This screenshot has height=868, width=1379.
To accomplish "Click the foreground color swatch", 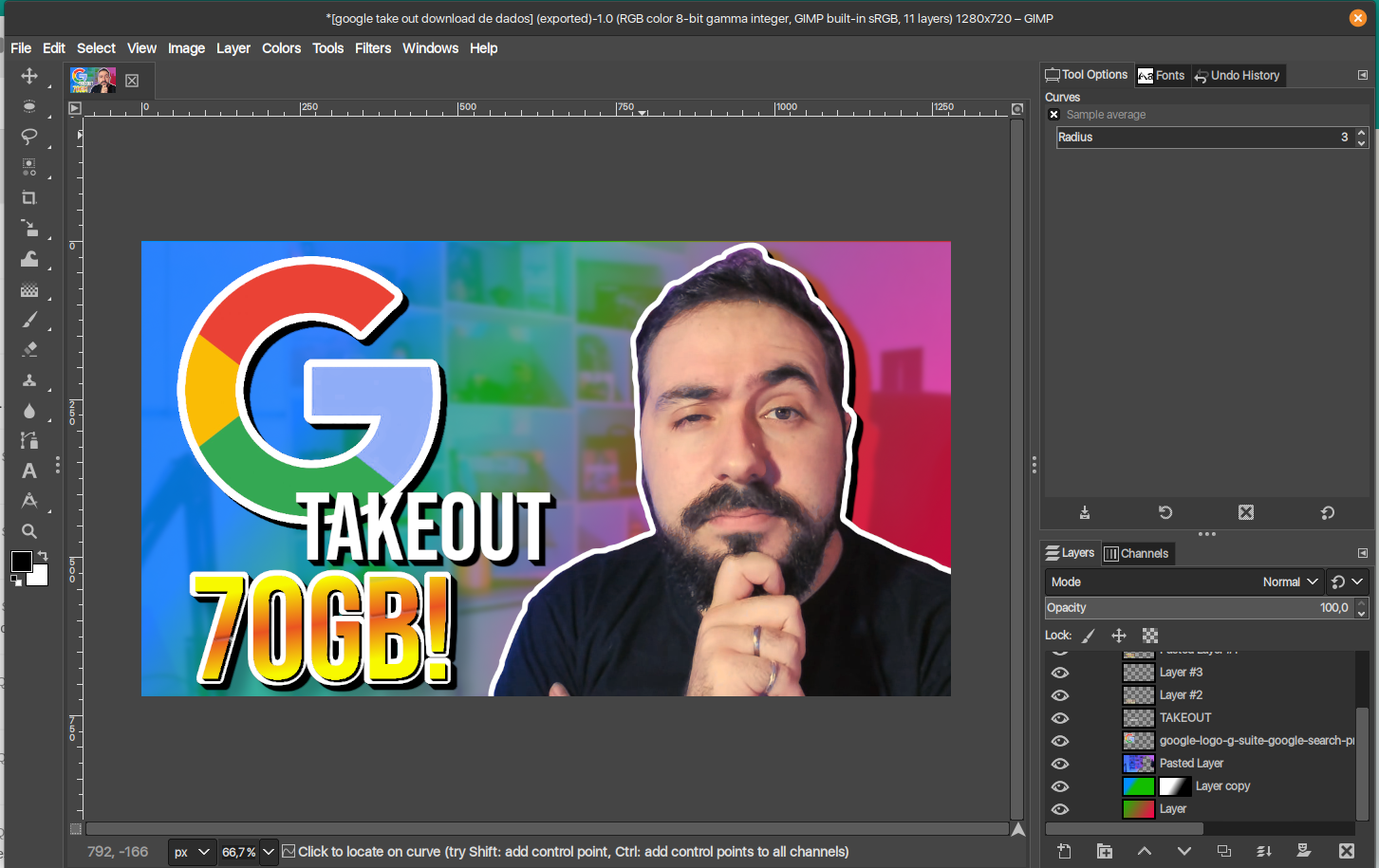I will [21, 563].
